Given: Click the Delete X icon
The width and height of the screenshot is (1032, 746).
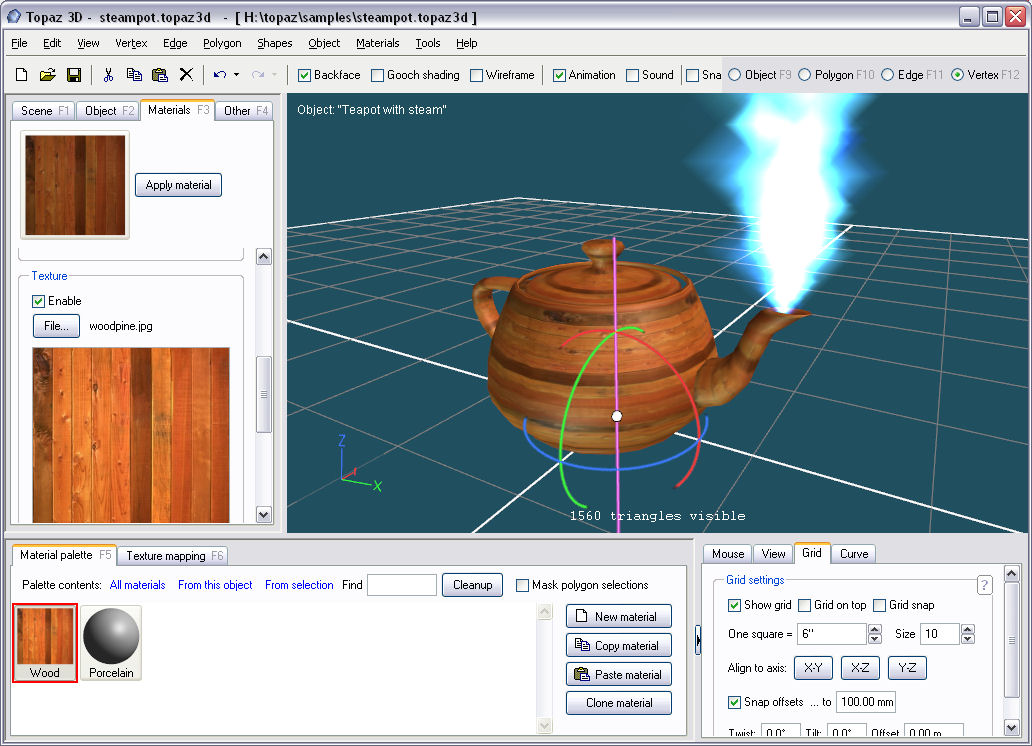Looking at the screenshot, I should coord(186,75).
